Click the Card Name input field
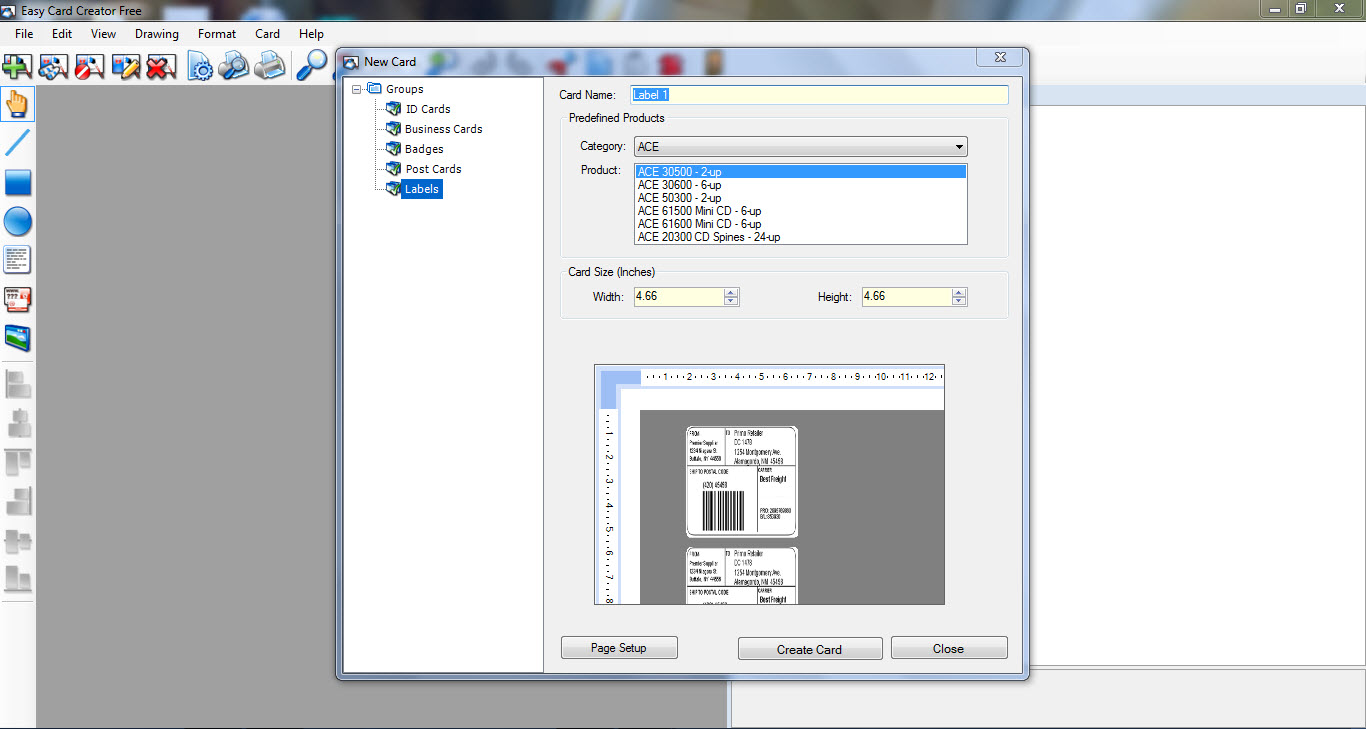1366x729 pixels. click(820, 95)
